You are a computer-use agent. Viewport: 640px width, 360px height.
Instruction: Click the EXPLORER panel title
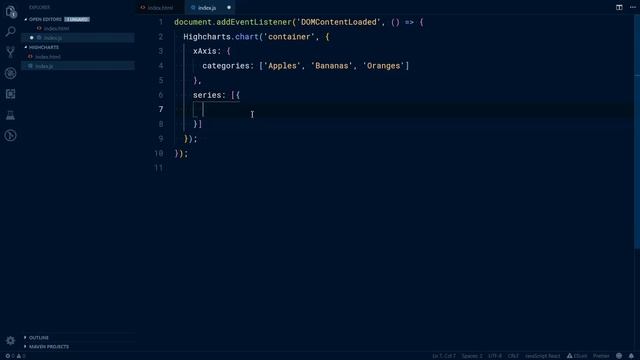pyautogui.click(x=40, y=7)
